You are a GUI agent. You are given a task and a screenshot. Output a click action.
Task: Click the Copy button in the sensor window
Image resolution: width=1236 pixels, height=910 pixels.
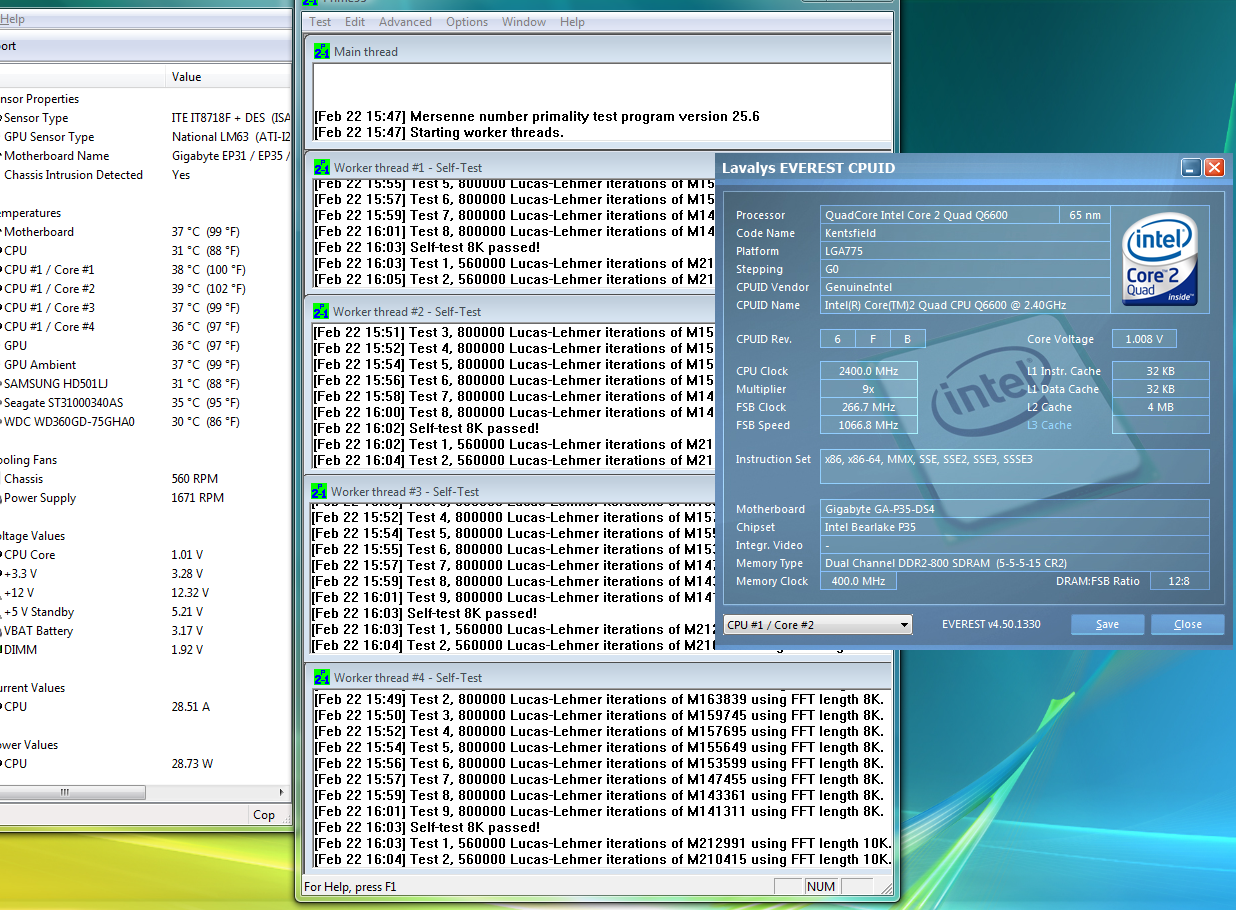click(x=264, y=815)
